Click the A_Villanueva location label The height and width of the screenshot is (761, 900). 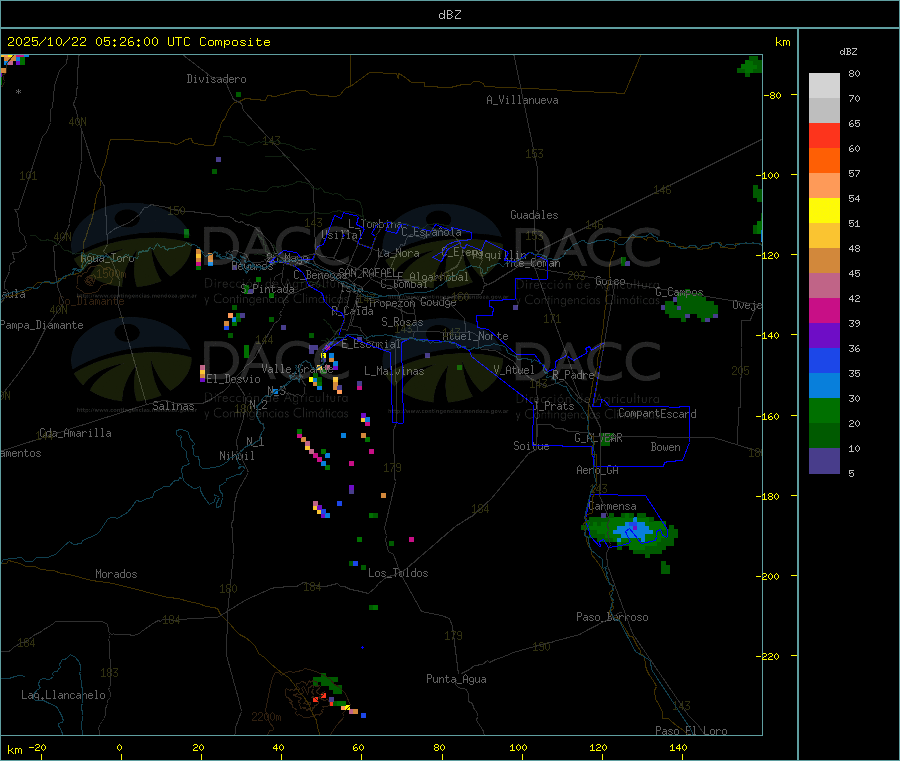click(522, 100)
